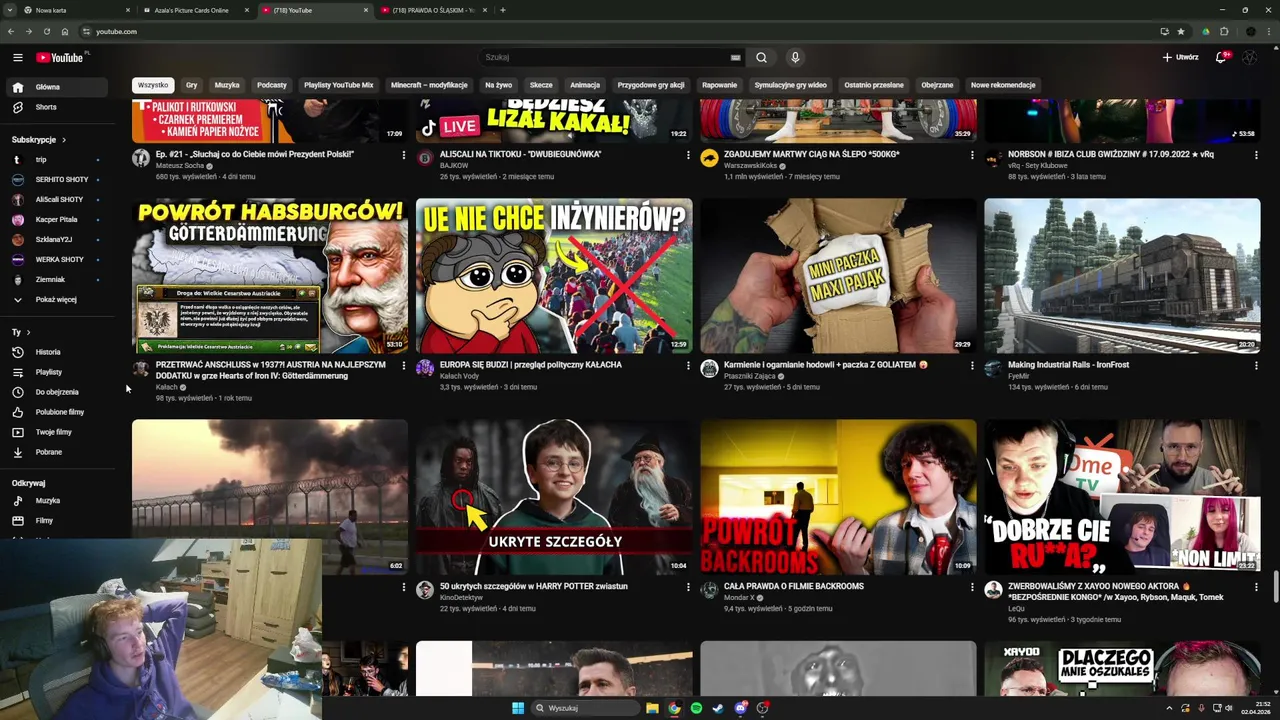The image size is (1280, 720).
Task: Select the Obejrzane filter chip
Action: tap(937, 85)
